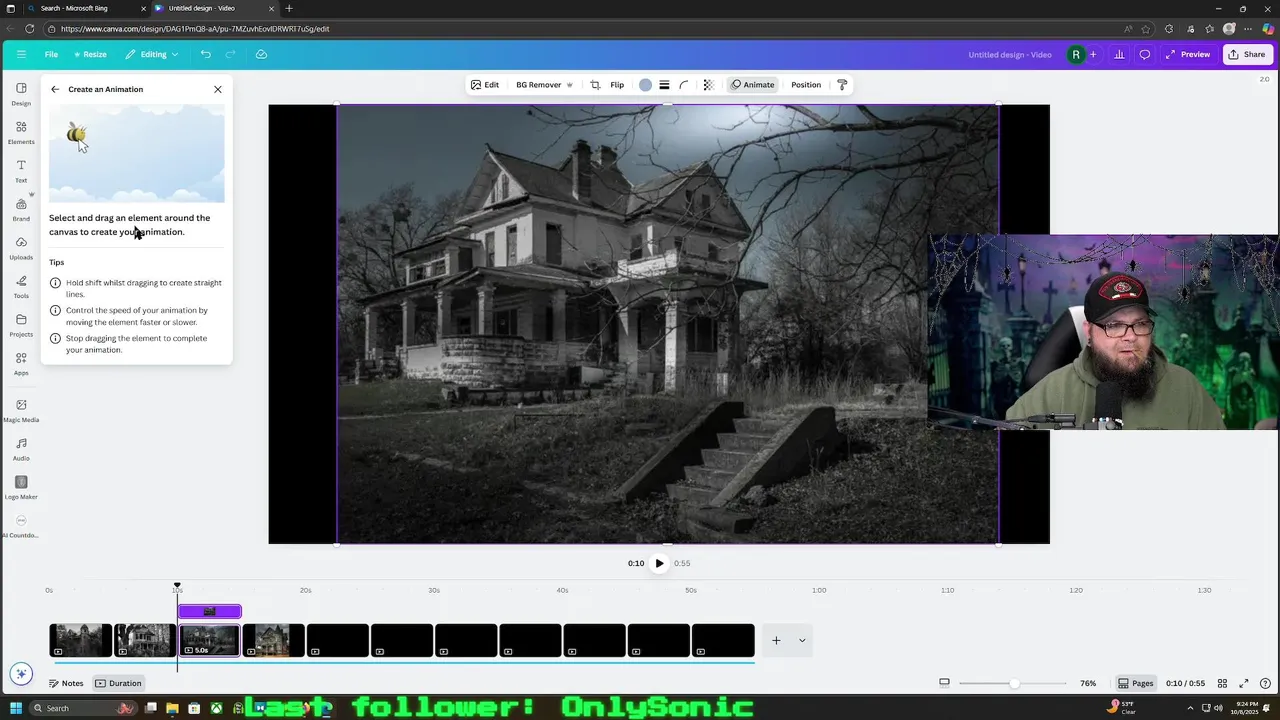Select the second timeline page thumbnail
Viewport: 1280px width, 720px height.
(x=145, y=640)
